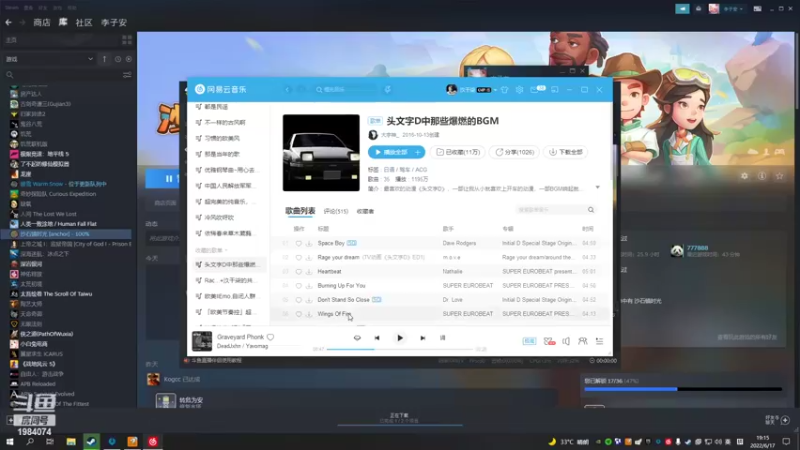Open the NetEase volume speaker icon
The image size is (800, 450).
tap(566, 341)
